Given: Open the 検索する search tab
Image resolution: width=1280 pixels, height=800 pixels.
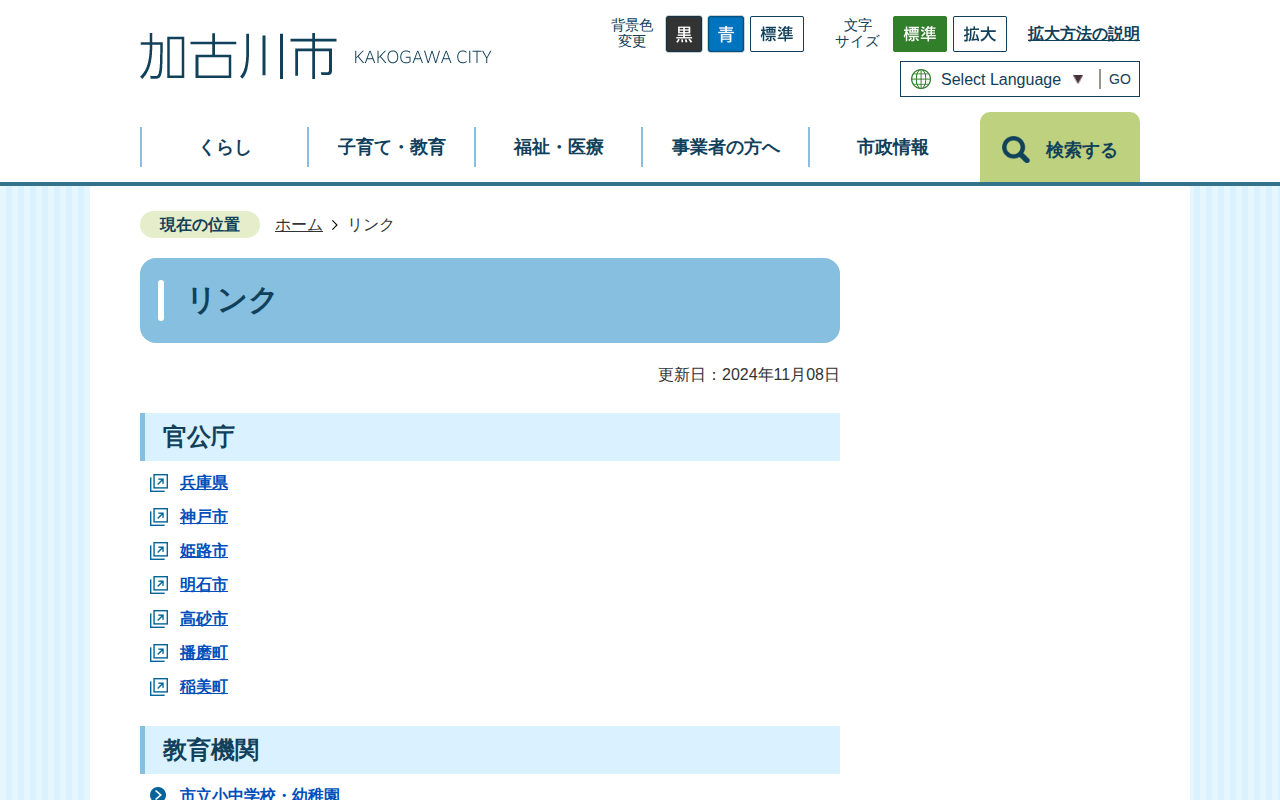Looking at the screenshot, I should coord(1060,148).
